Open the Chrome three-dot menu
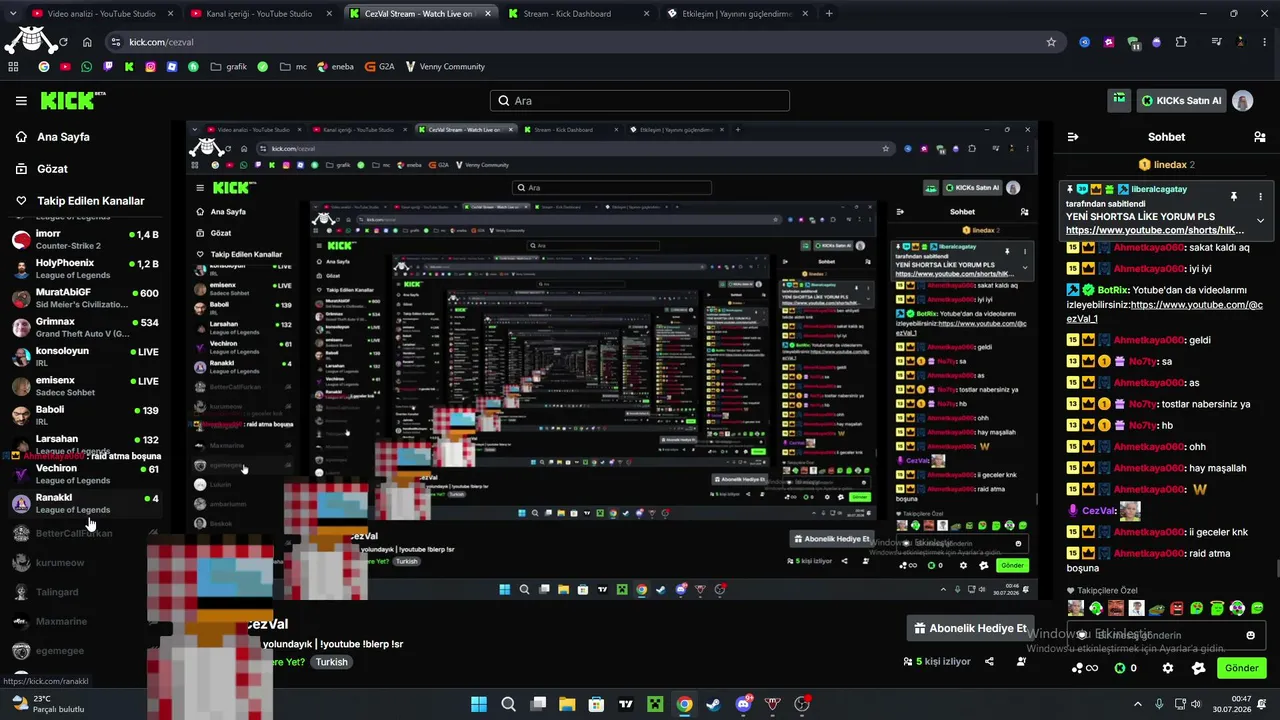 [1263, 42]
